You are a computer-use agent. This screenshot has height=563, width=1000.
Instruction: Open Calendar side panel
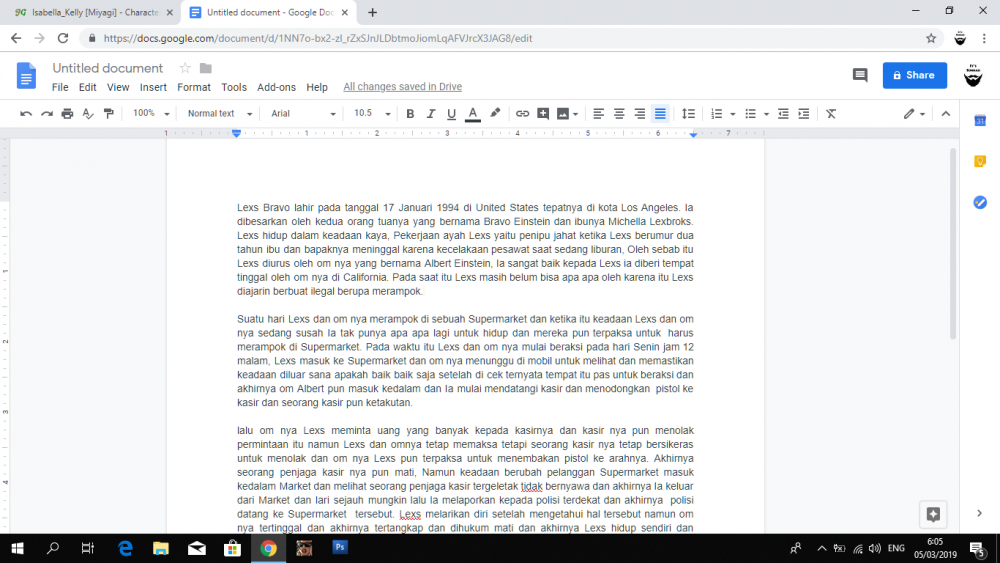click(980, 121)
